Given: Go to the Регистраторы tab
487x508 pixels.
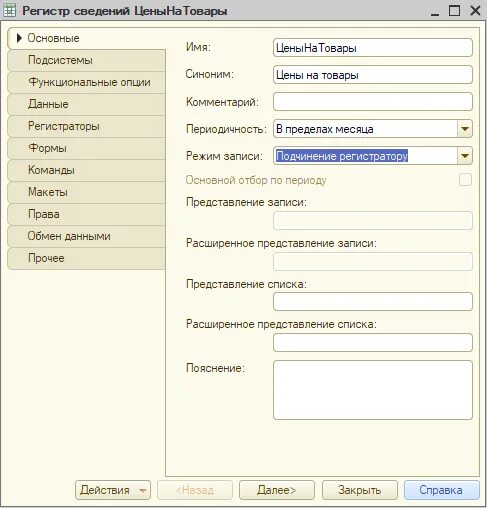Looking at the screenshot, I should 86,126.
